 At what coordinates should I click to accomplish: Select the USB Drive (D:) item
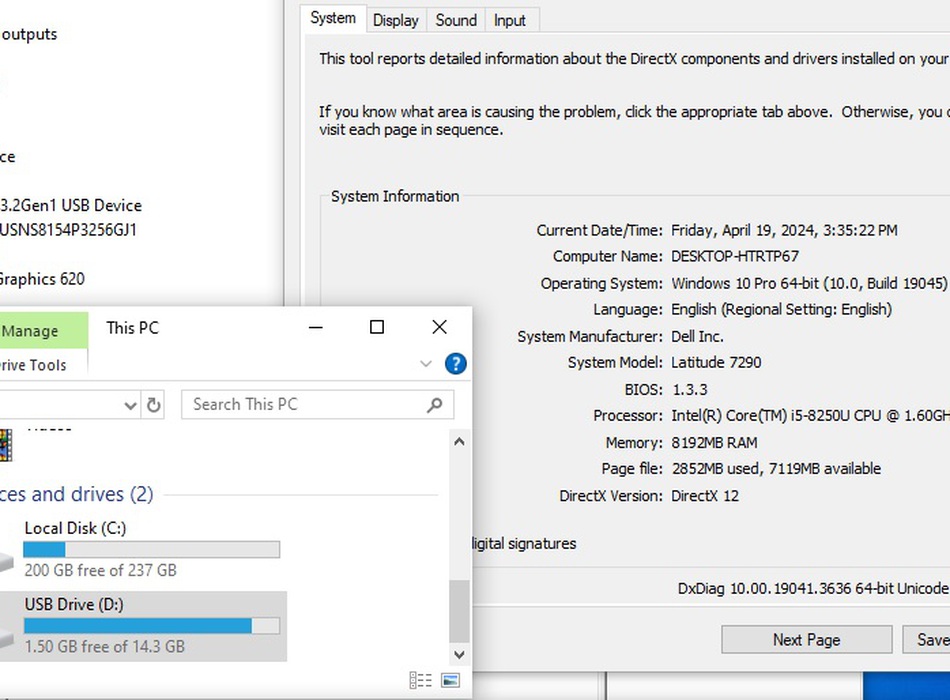[140, 625]
